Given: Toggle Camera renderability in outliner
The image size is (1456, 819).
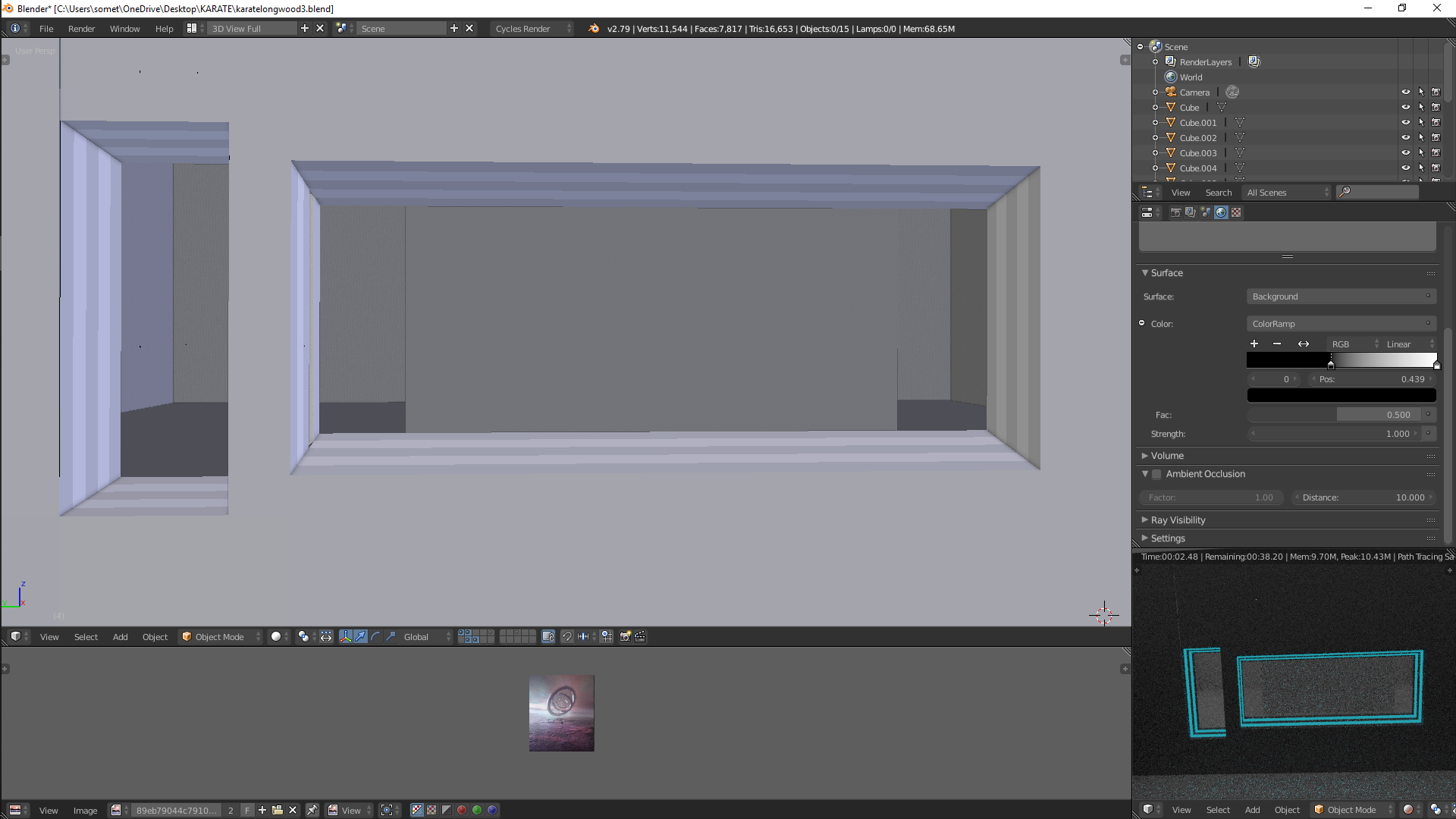Looking at the screenshot, I should click(x=1436, y=93).
